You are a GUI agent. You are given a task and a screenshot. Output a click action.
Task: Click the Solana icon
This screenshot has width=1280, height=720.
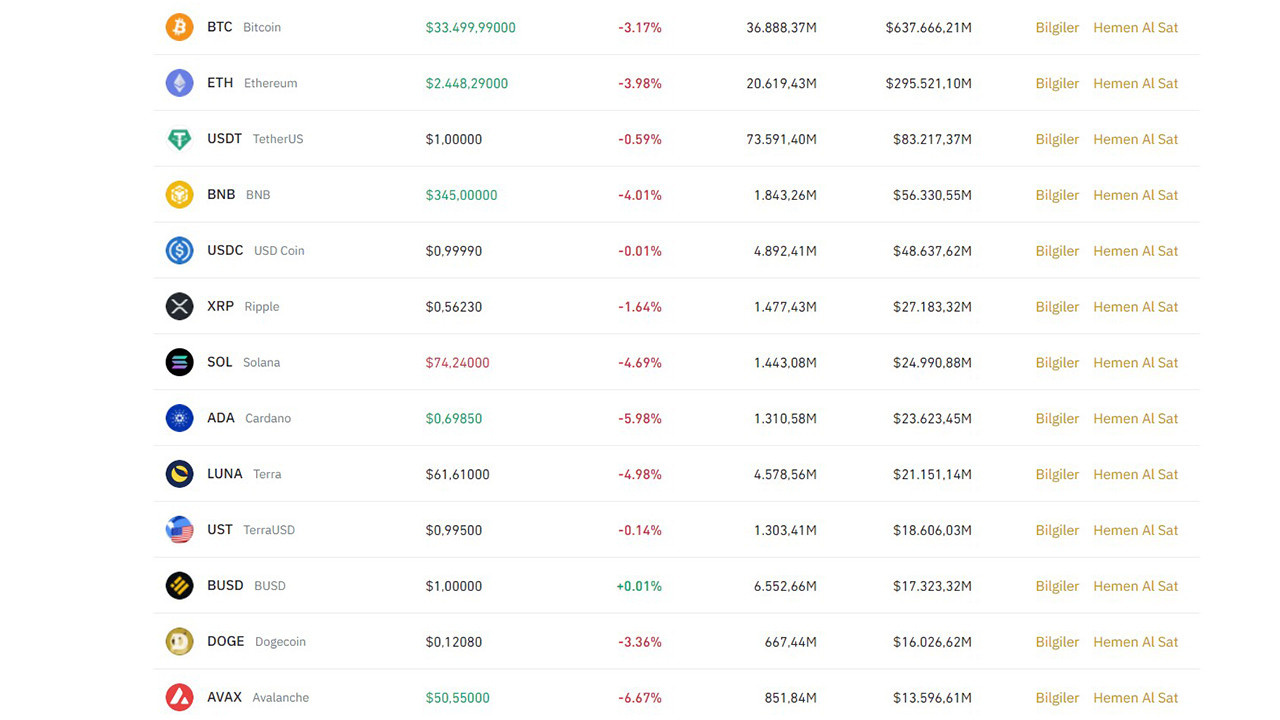pos(179,362)
